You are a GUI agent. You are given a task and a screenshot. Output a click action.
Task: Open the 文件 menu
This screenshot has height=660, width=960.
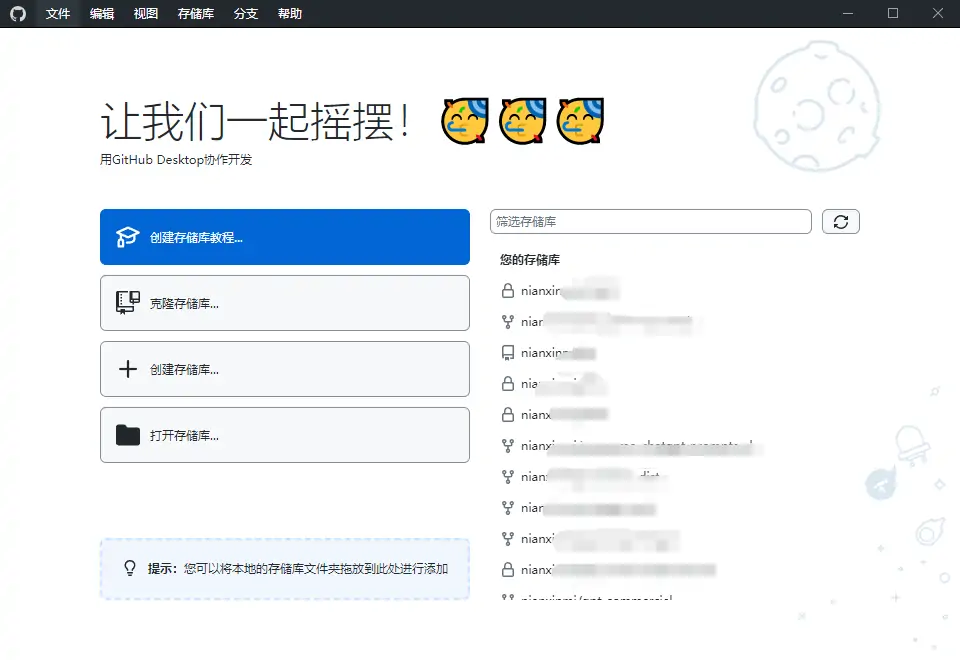click(x=57, y=13)
